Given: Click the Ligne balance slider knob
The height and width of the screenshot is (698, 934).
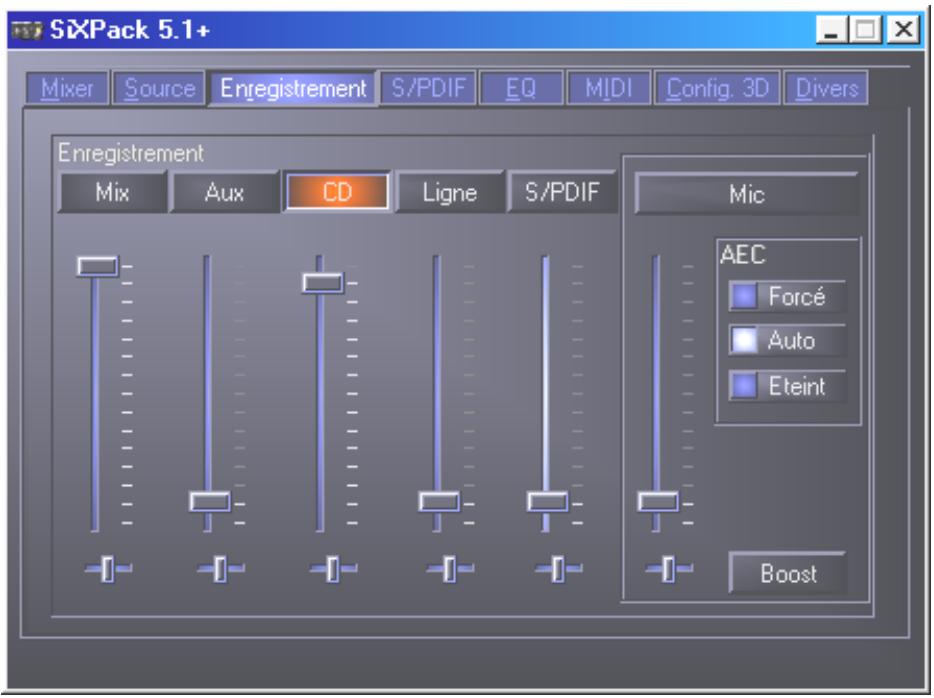Looking at the screenshot, I should coord(449,569).
